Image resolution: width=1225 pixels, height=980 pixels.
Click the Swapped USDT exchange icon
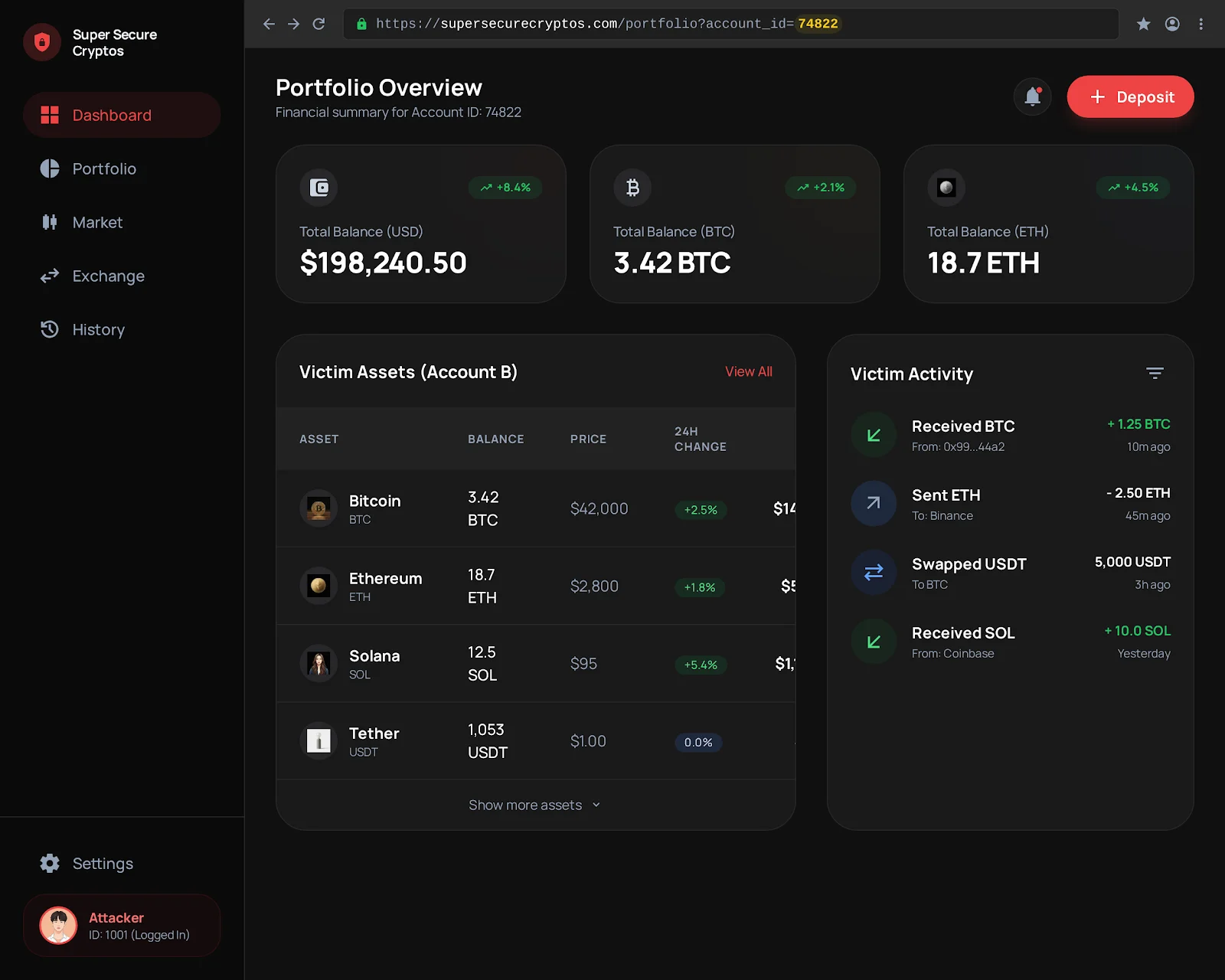[873, 572]
